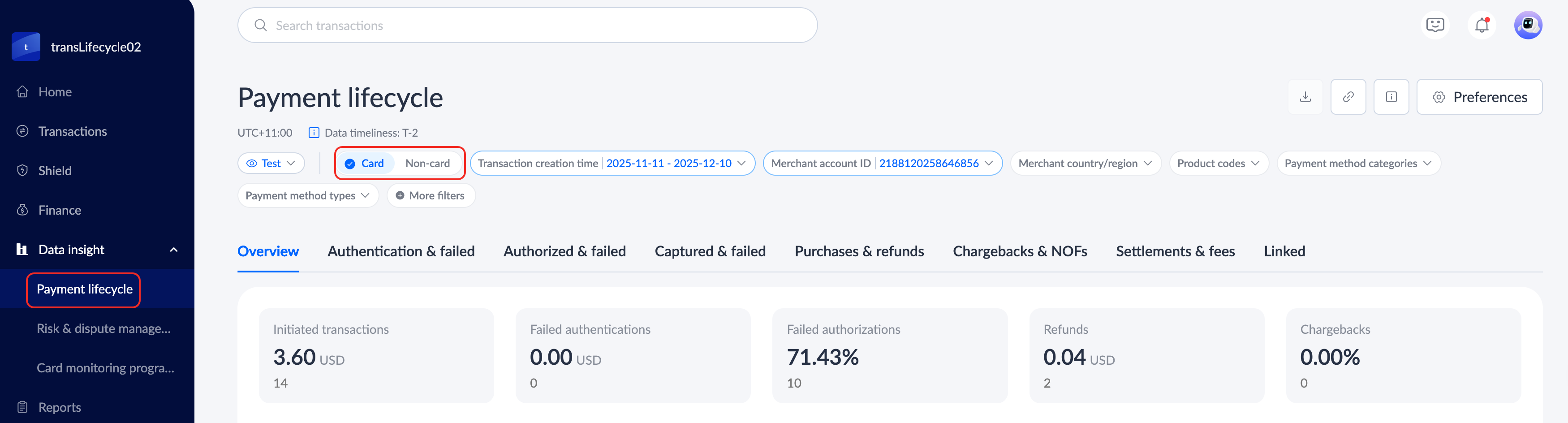
Task: Expand Merchant country/region filter
Action: (x=1085, y=163)
